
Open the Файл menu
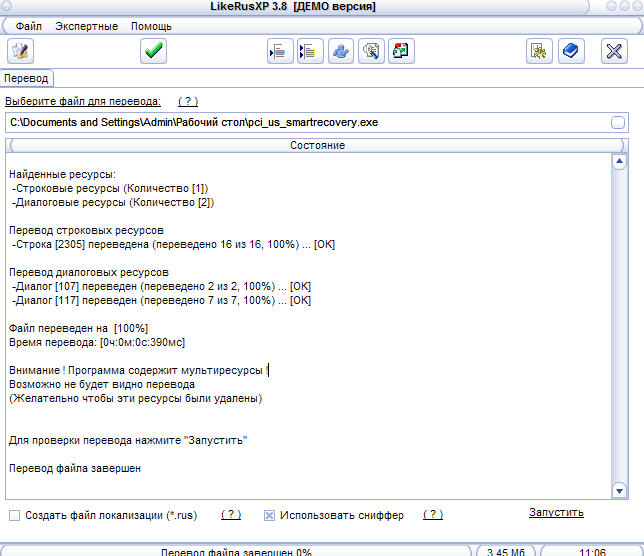click(x=29, y=26)
